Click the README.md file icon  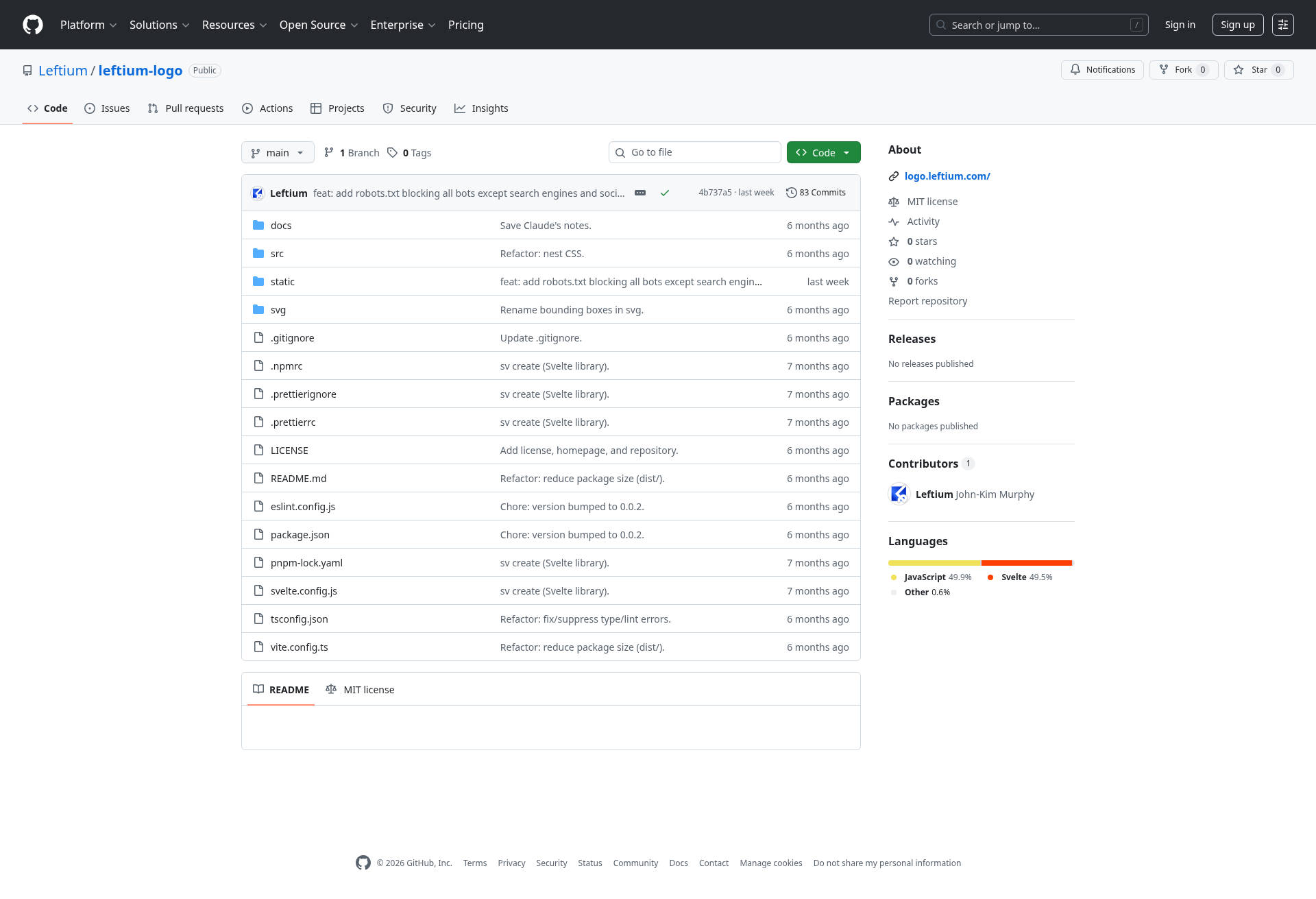click(258, 479)
